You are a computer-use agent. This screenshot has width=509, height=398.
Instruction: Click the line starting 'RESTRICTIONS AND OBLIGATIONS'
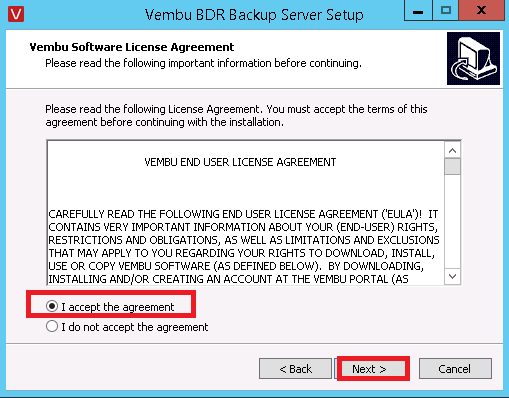pyautogui.click(x=244, y=240)
